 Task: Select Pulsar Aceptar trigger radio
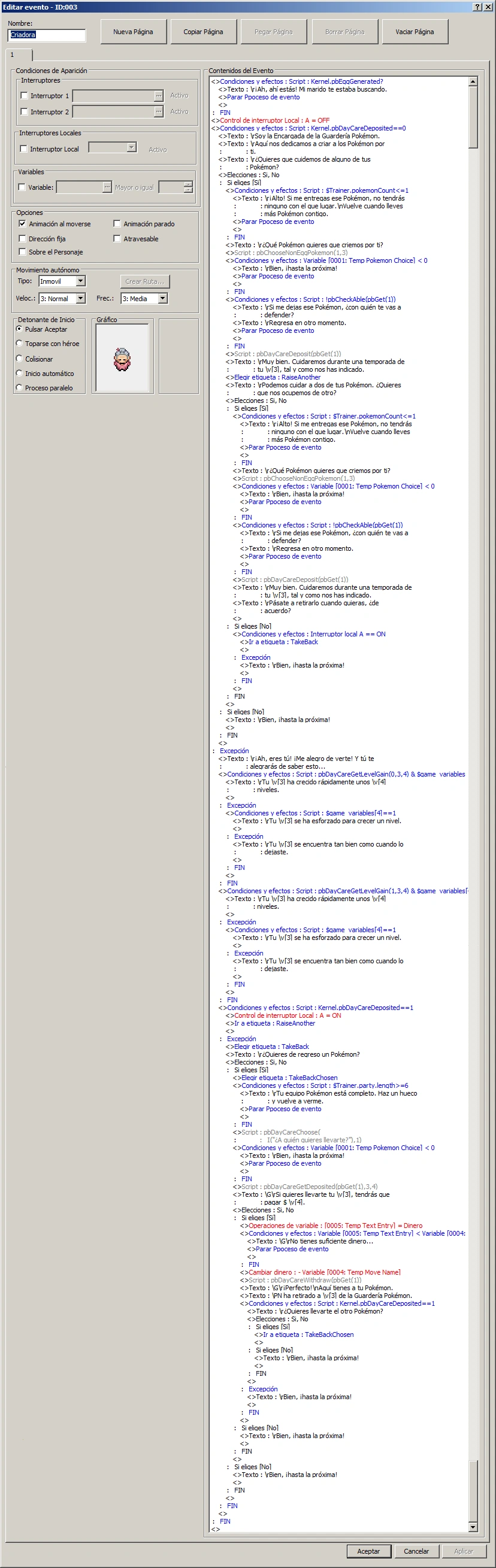click(x=19, y=329)
